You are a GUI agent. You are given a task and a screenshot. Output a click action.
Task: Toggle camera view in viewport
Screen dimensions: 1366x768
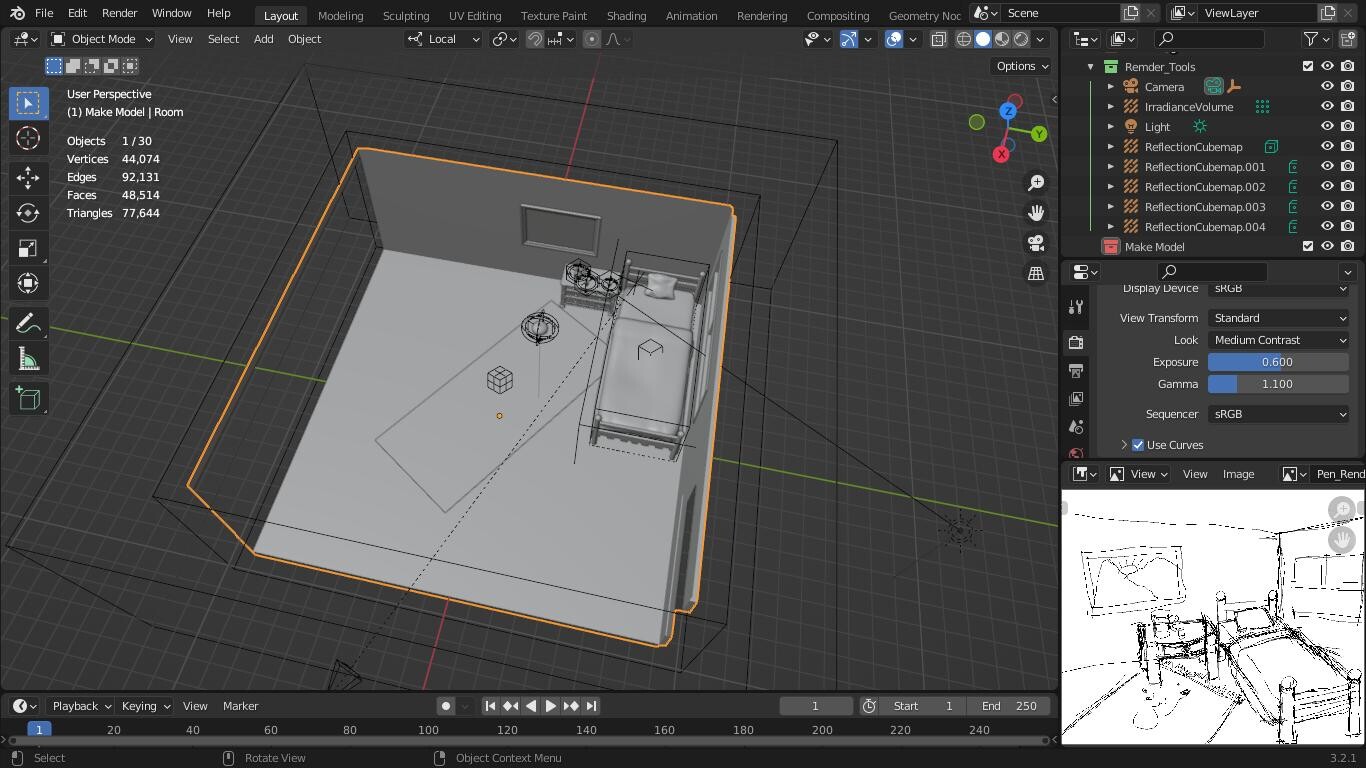[1036, 243]
